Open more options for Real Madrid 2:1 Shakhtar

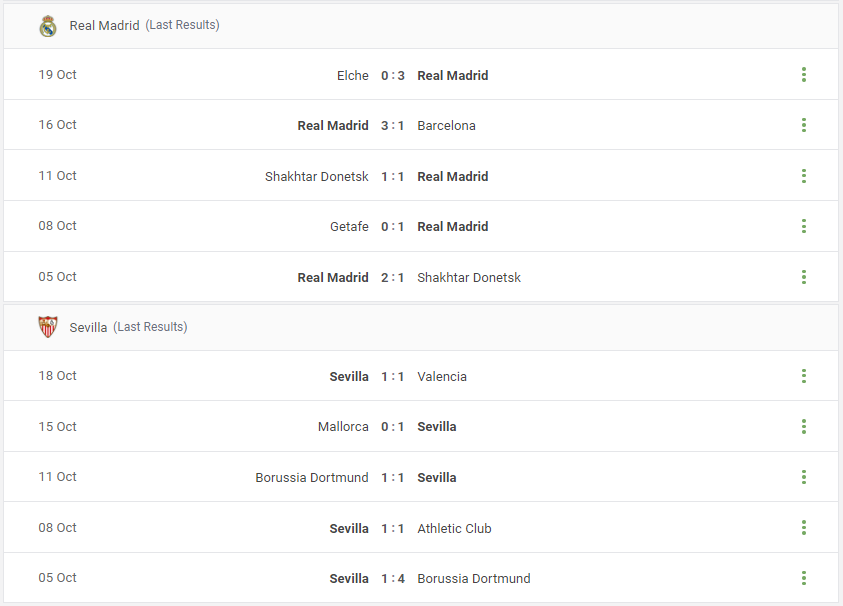point(804,277)
